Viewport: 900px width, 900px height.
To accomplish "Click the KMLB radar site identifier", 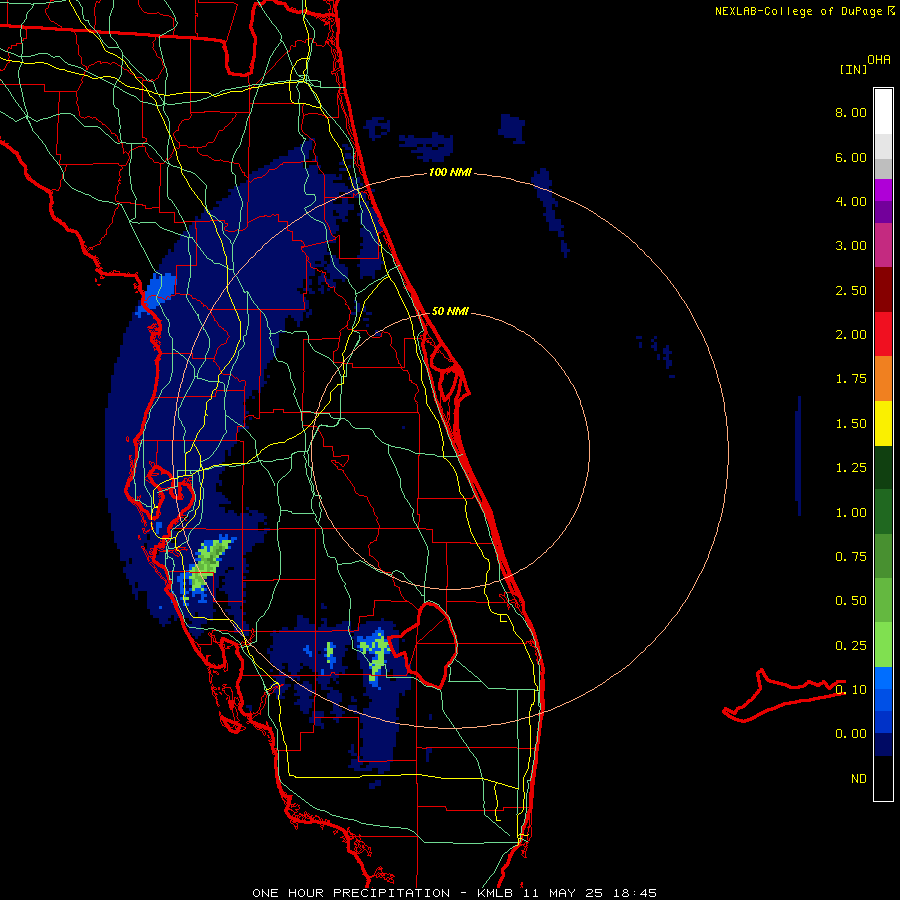I will click(x=496, y=893).
